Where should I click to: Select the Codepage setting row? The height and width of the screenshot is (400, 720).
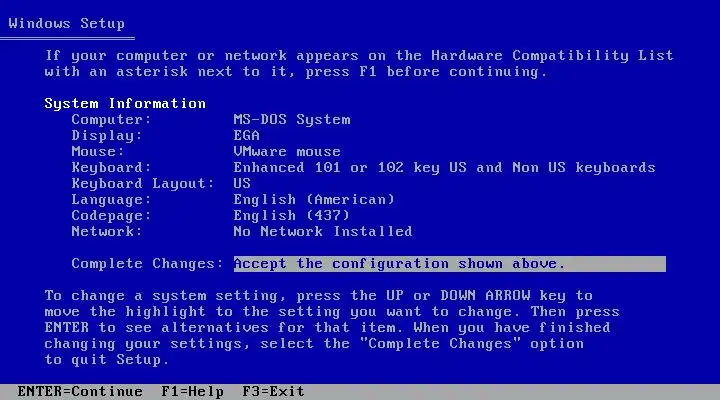pyautogui.click(x=210, y=215)
